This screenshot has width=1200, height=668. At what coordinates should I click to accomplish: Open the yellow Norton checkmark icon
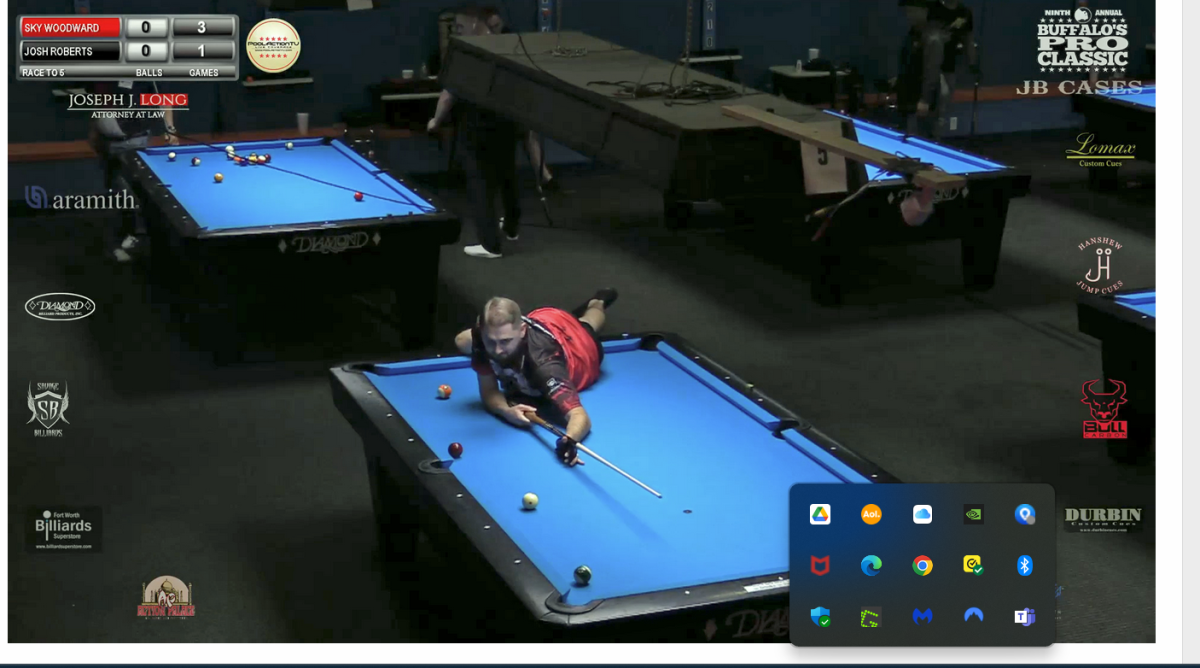click(x=973, y=566)
